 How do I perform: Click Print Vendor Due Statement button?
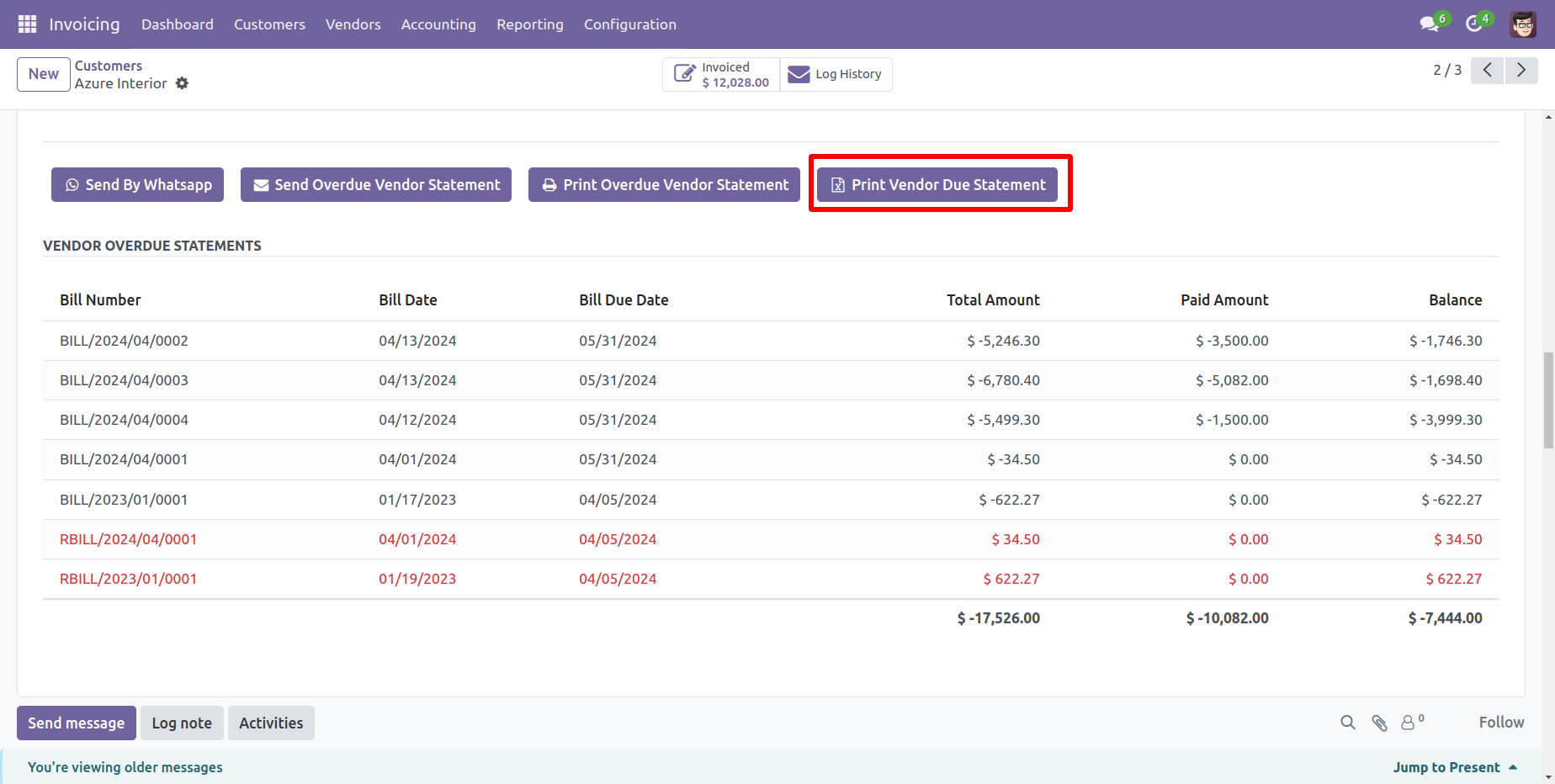[x=937, y=185]
